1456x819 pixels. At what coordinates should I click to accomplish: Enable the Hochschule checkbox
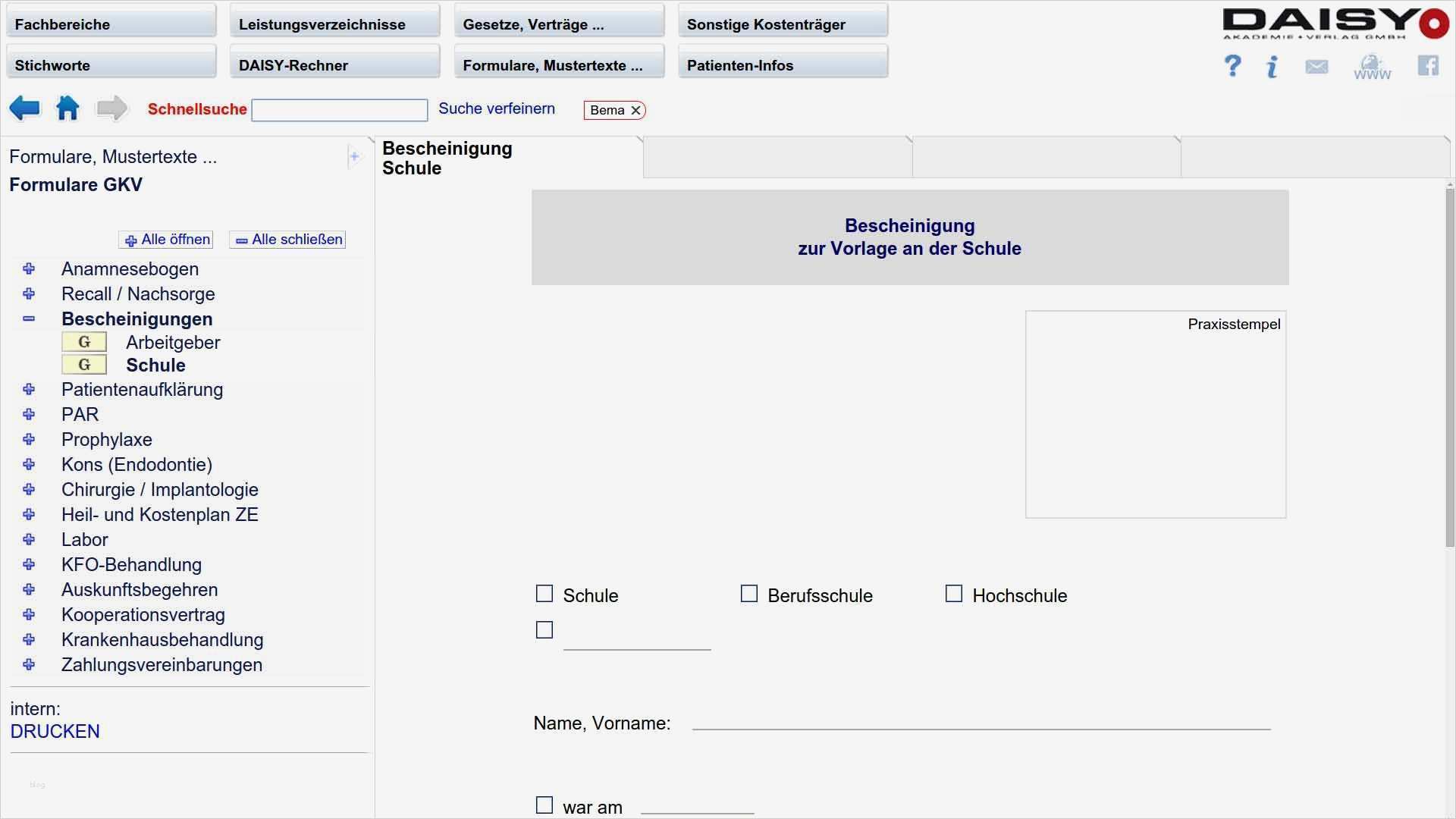(954, 594)
